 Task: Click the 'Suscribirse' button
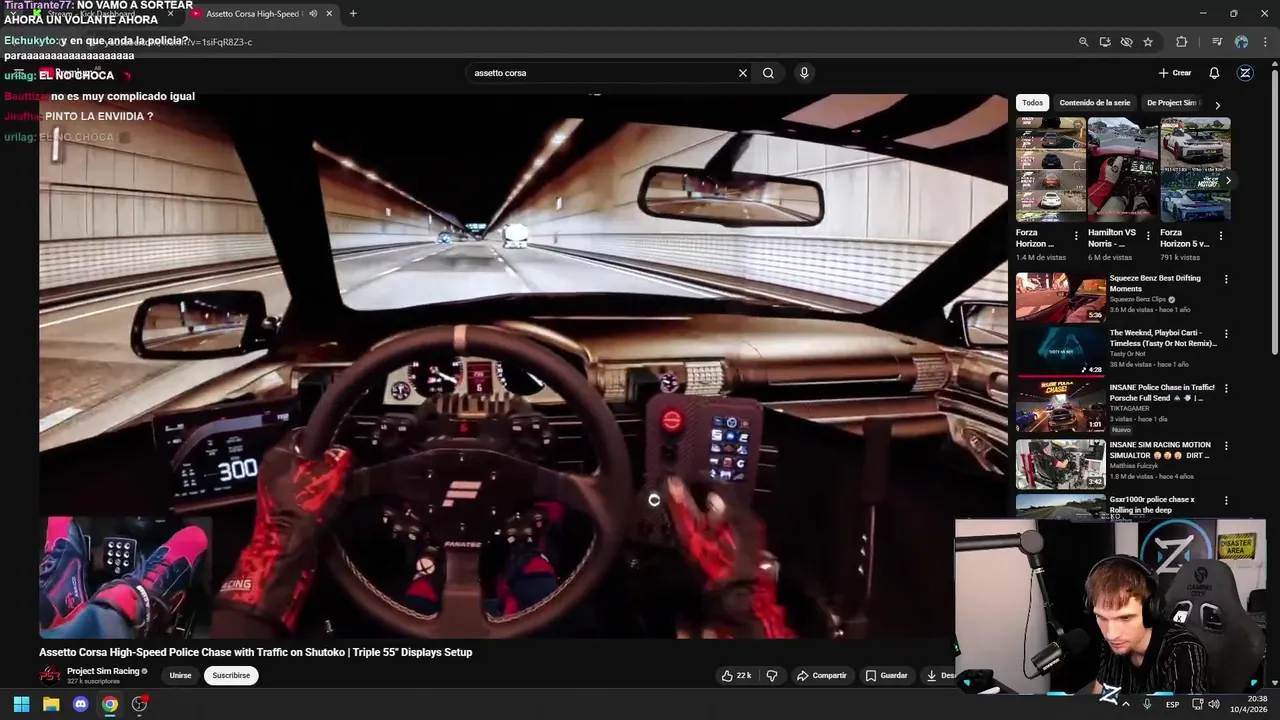231,676
